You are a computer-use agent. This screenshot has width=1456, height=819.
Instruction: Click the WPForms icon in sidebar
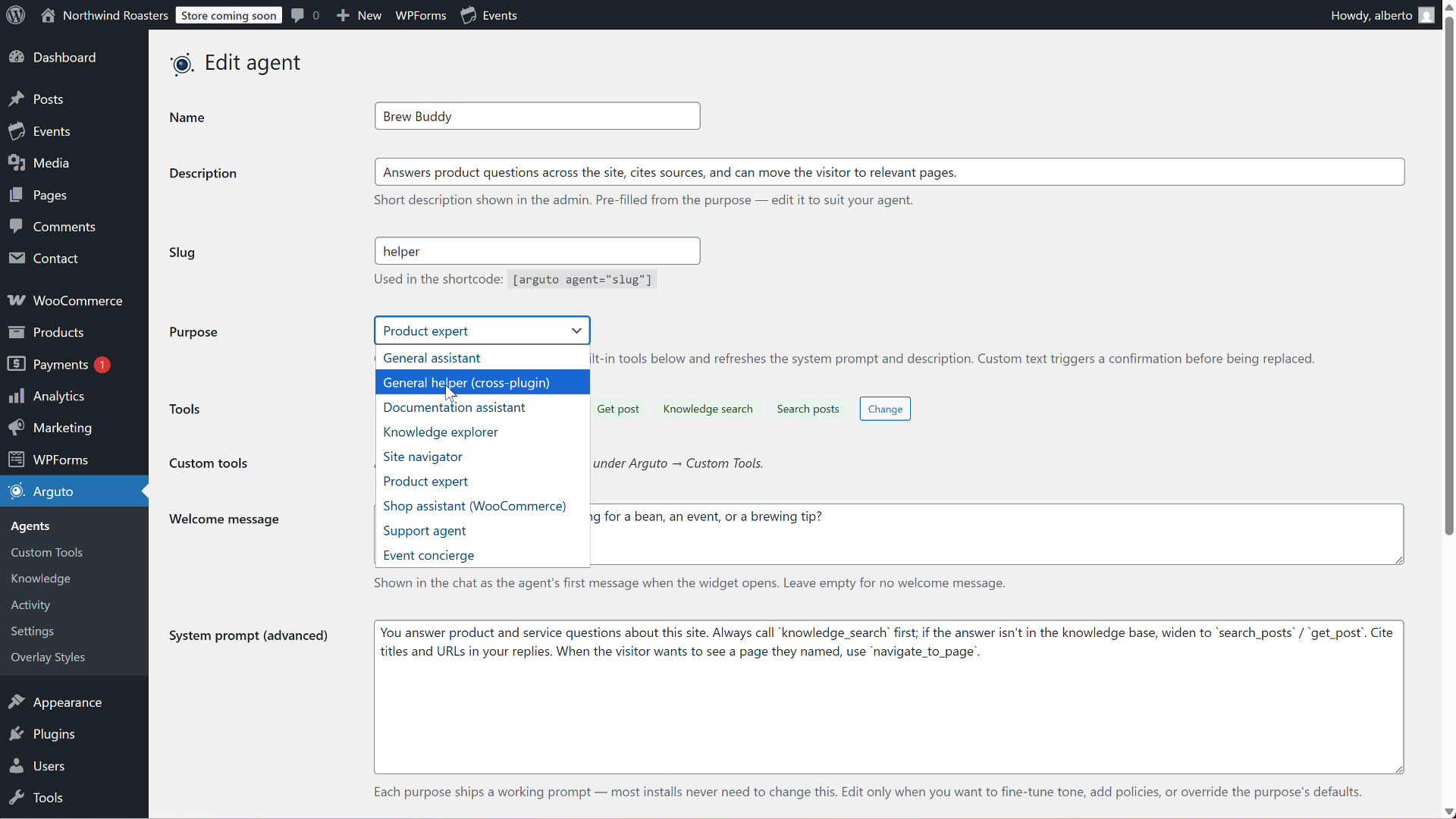(x=17, y=460)
